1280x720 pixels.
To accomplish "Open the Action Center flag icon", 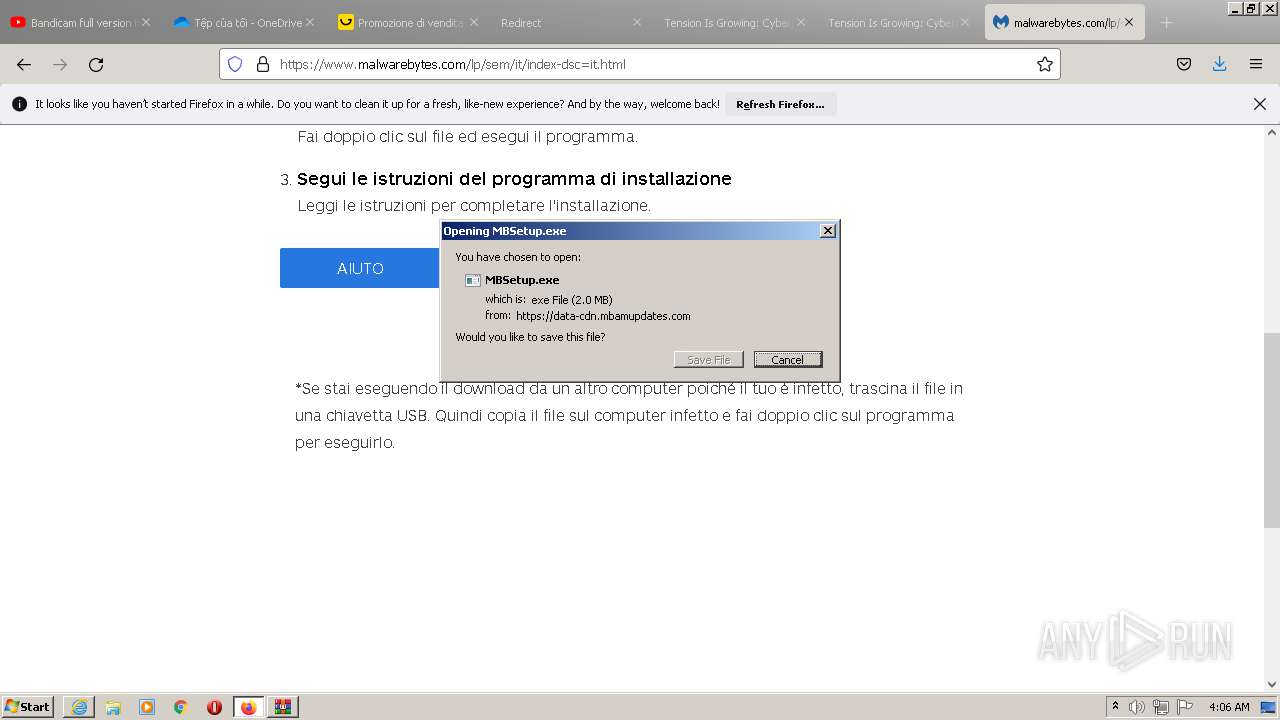I will tap(1185, 707).
